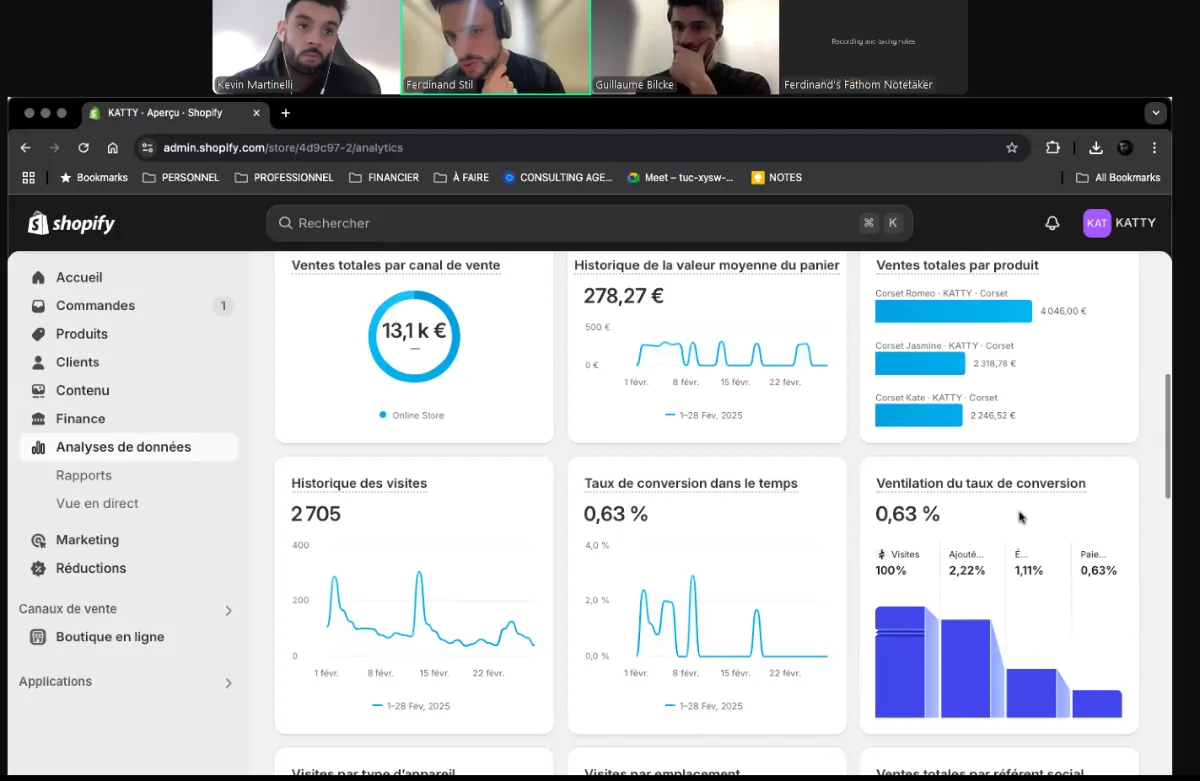1200x781 pixels.
Task: Click the Produits tag icon
Action: 38,334
